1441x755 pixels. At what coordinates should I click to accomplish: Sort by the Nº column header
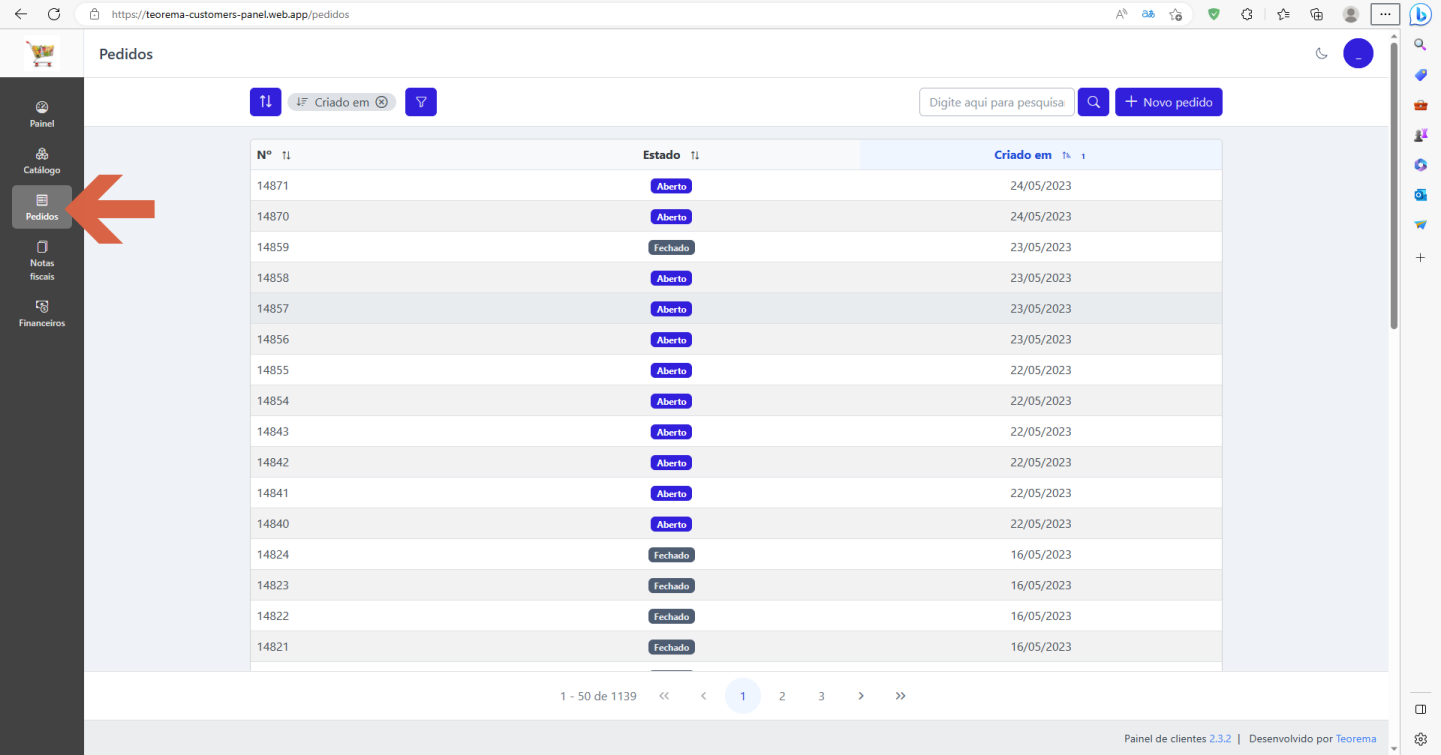coord(274,155)
